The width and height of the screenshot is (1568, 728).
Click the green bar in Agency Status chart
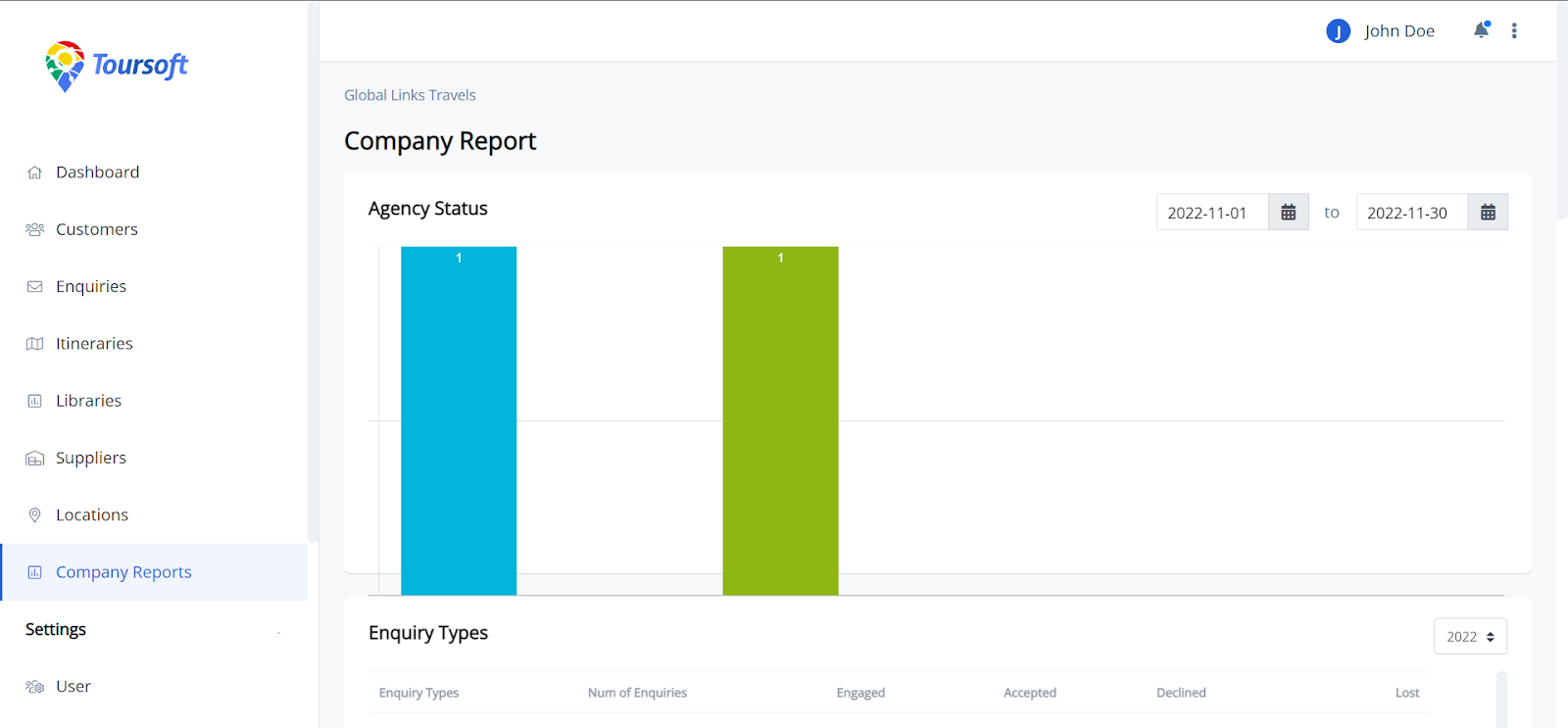780,421
